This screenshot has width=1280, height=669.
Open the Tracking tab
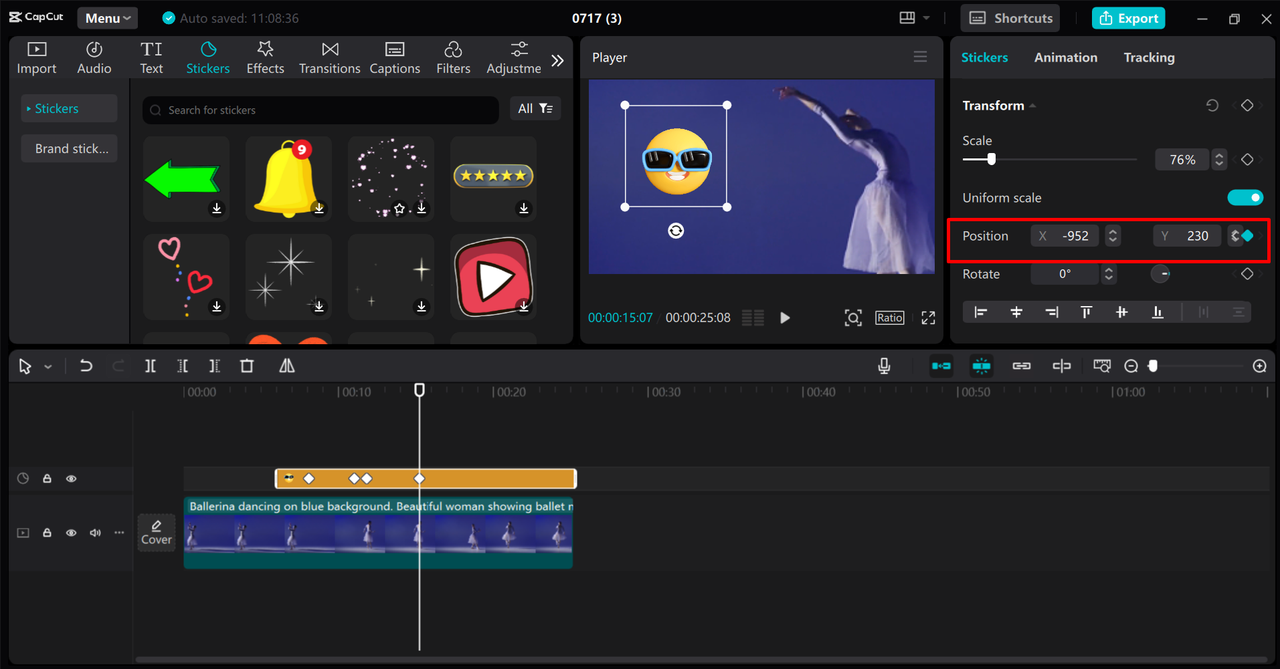point(1149,57)
